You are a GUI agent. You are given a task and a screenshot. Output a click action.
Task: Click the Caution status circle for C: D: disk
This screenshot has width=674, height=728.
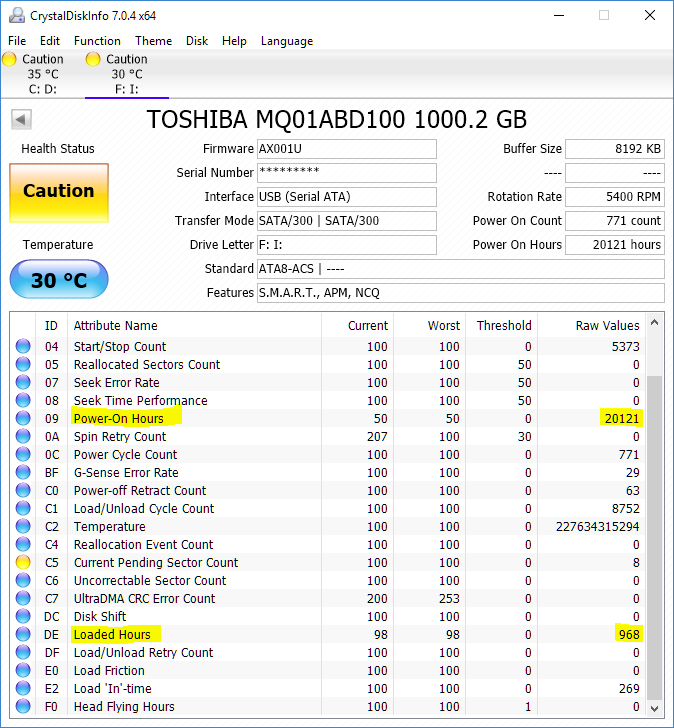point(9,59)
